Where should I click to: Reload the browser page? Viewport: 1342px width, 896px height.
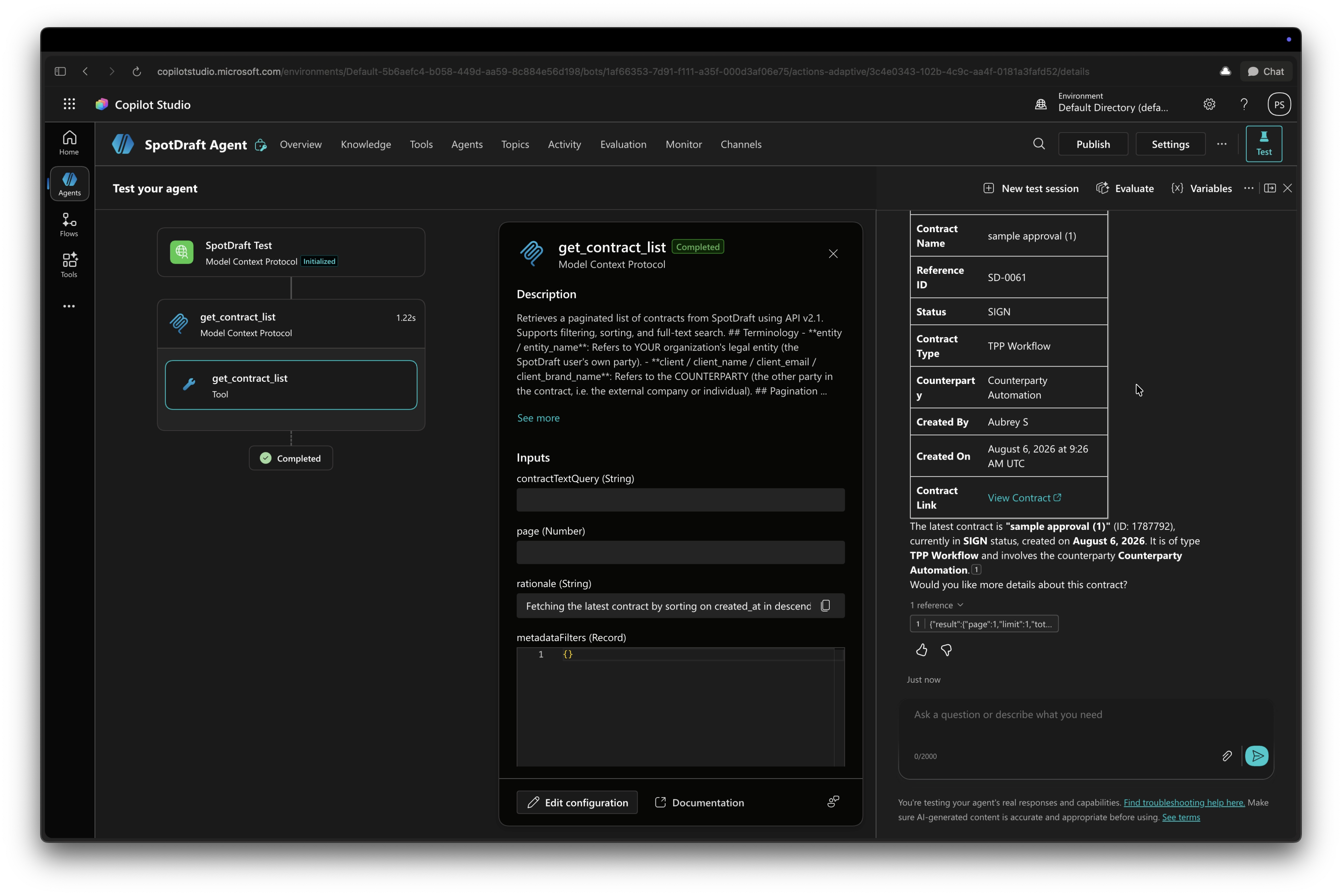137,71
